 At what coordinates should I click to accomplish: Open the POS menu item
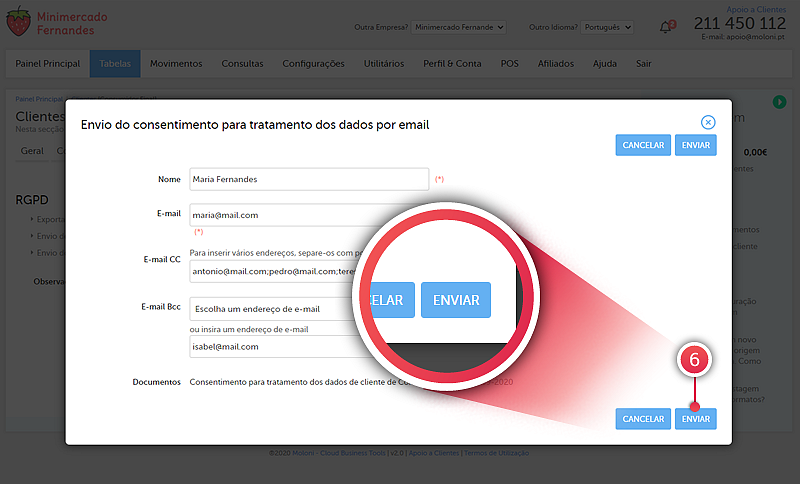[509, 64]
